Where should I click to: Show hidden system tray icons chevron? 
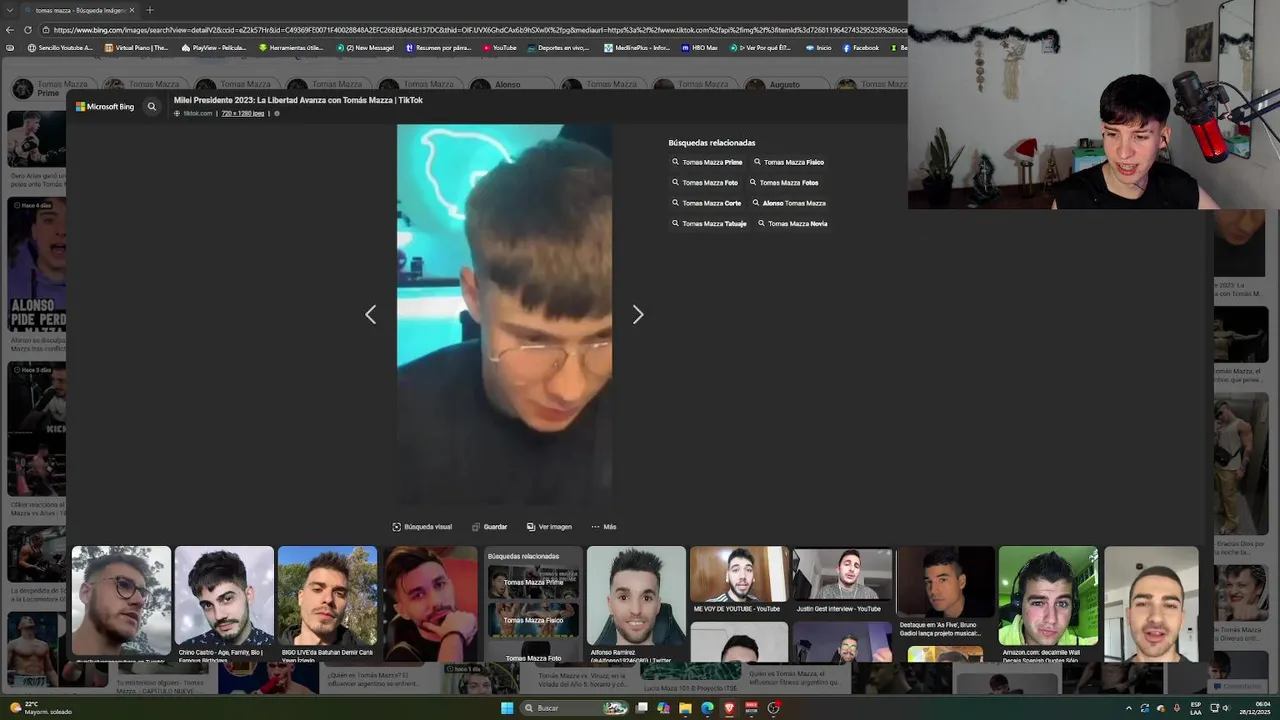pos(1129,708)
